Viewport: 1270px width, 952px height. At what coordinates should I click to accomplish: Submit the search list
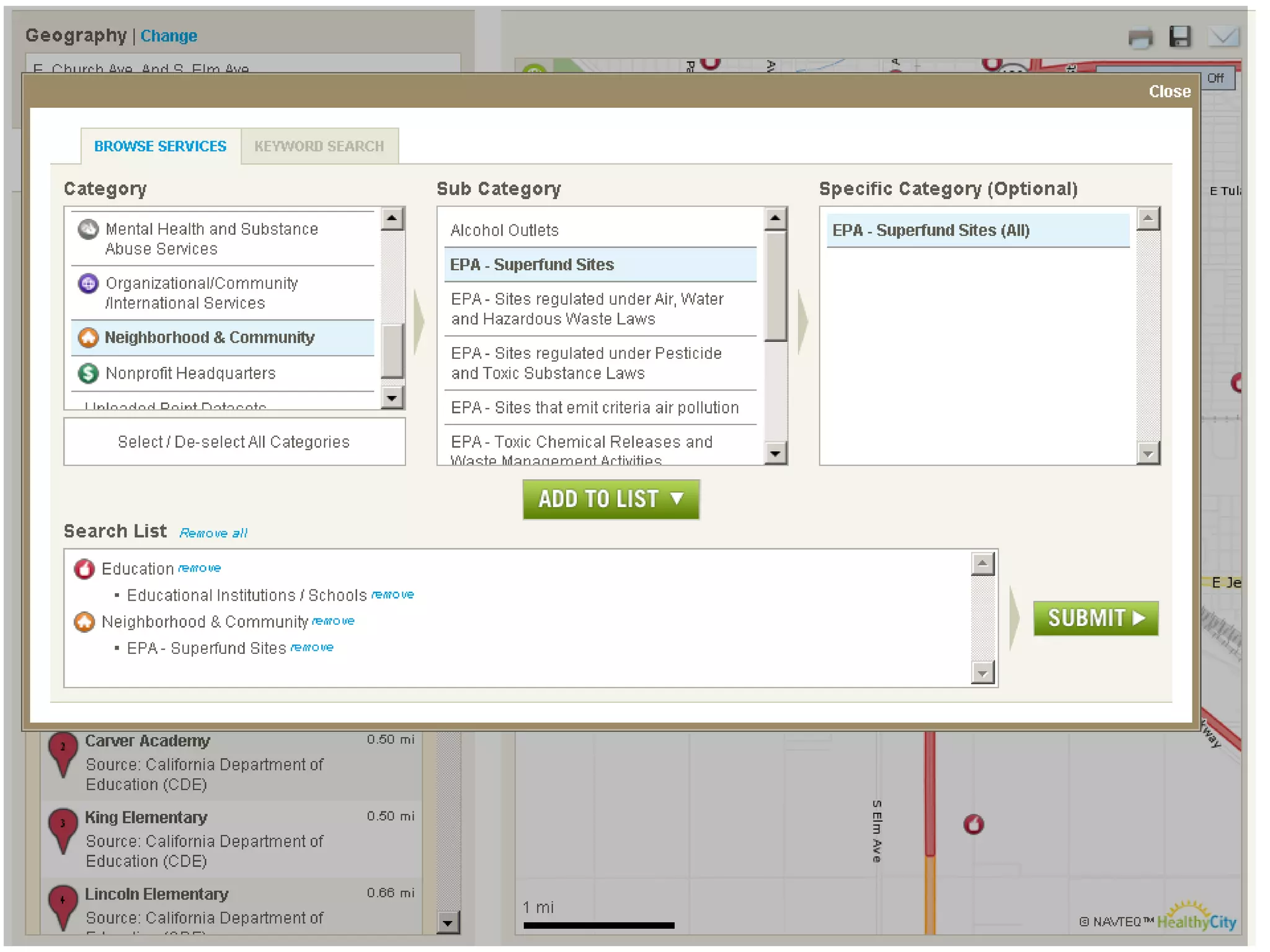pyautogui.click(x=1095, y=618)
